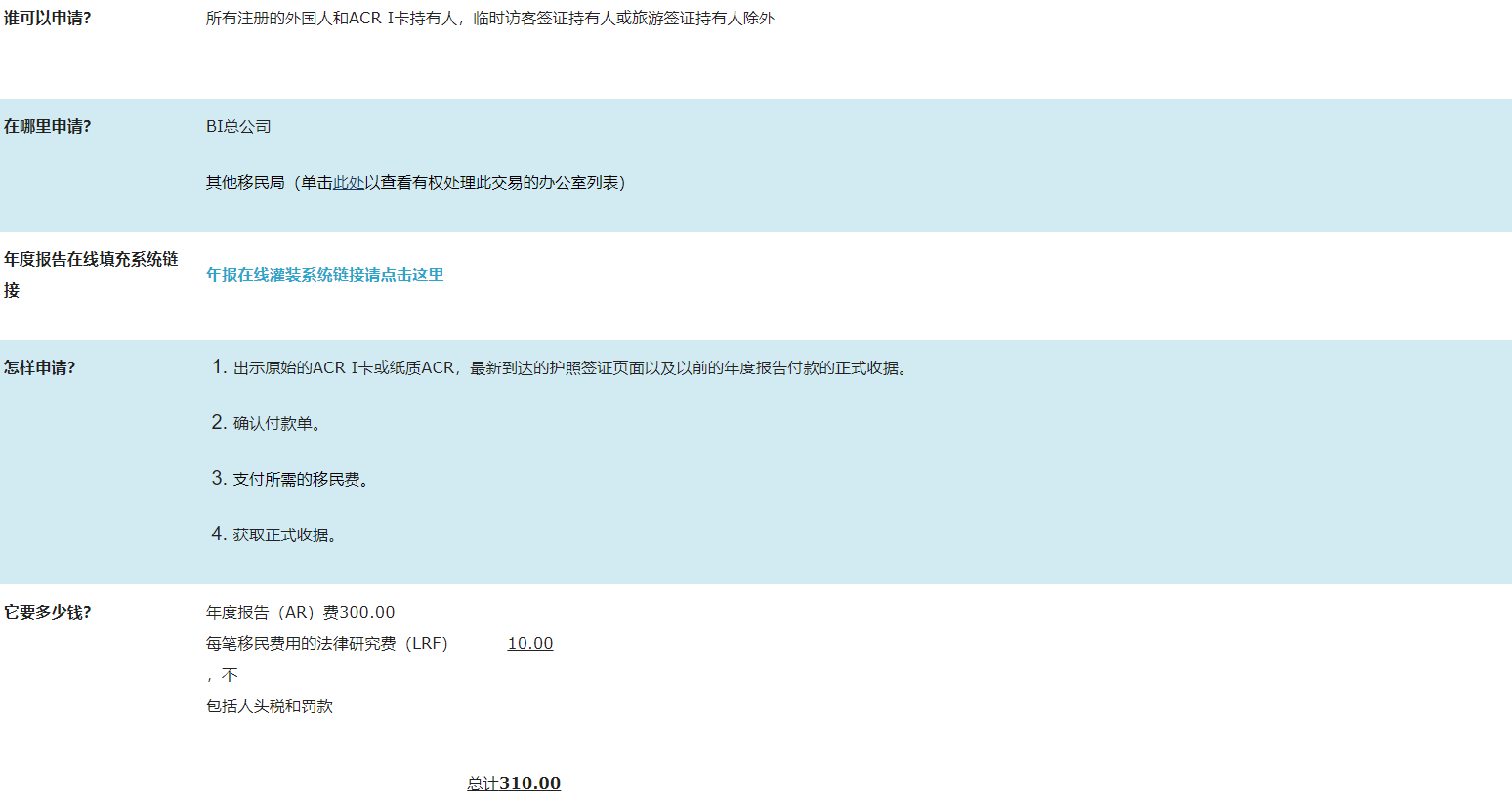Viewport: 1512px width, 812px height.
Task: Select the '谁可以申请?' row heading
Action: point(47,19)
